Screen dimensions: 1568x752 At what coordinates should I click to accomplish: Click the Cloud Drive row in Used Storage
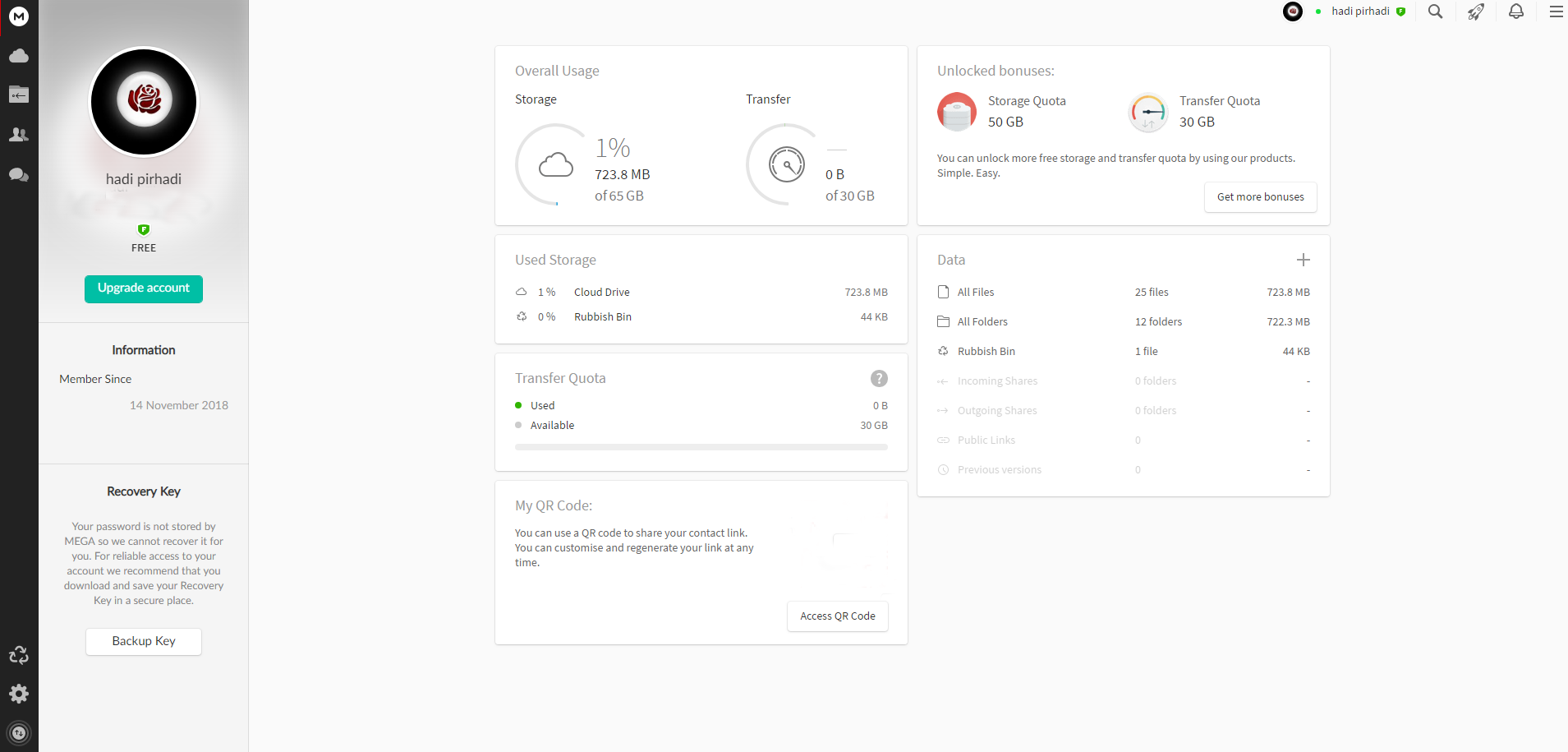[701, 293]
